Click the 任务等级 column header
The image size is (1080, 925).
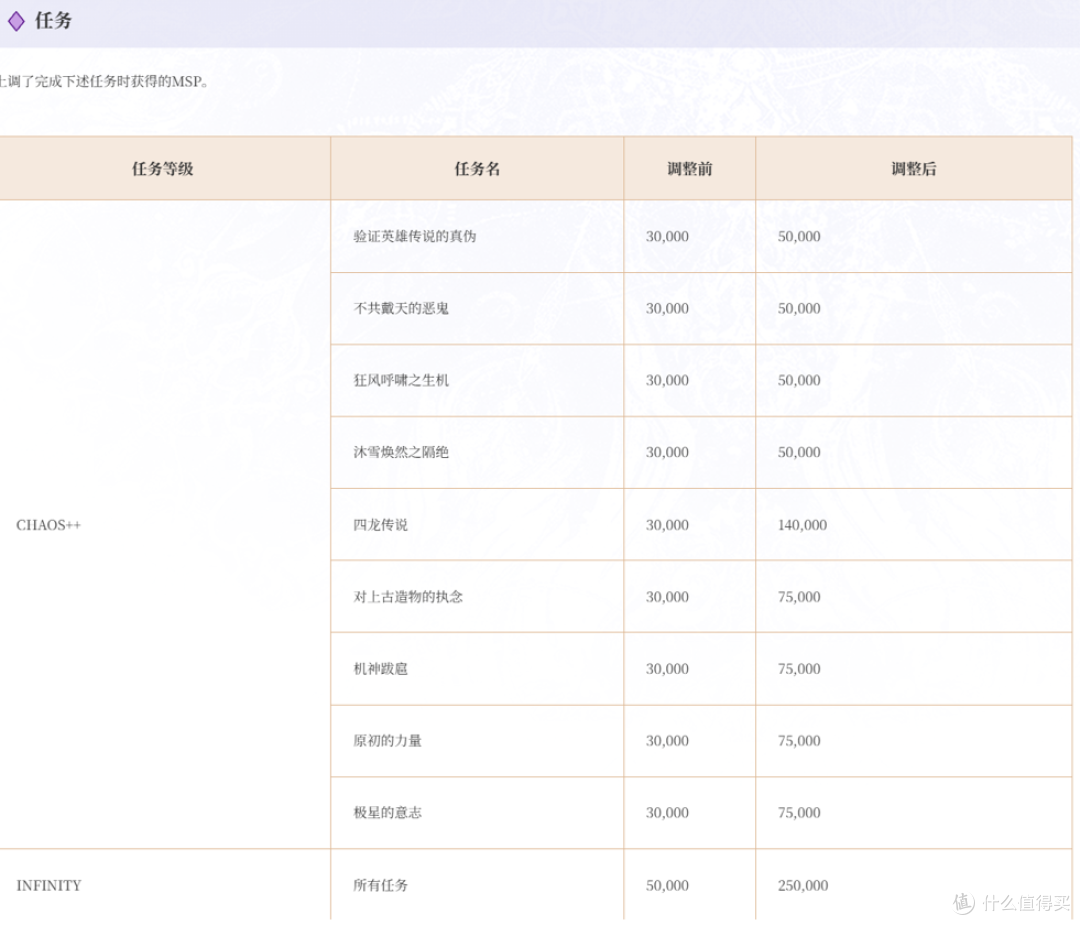click(x=163, y=169)
